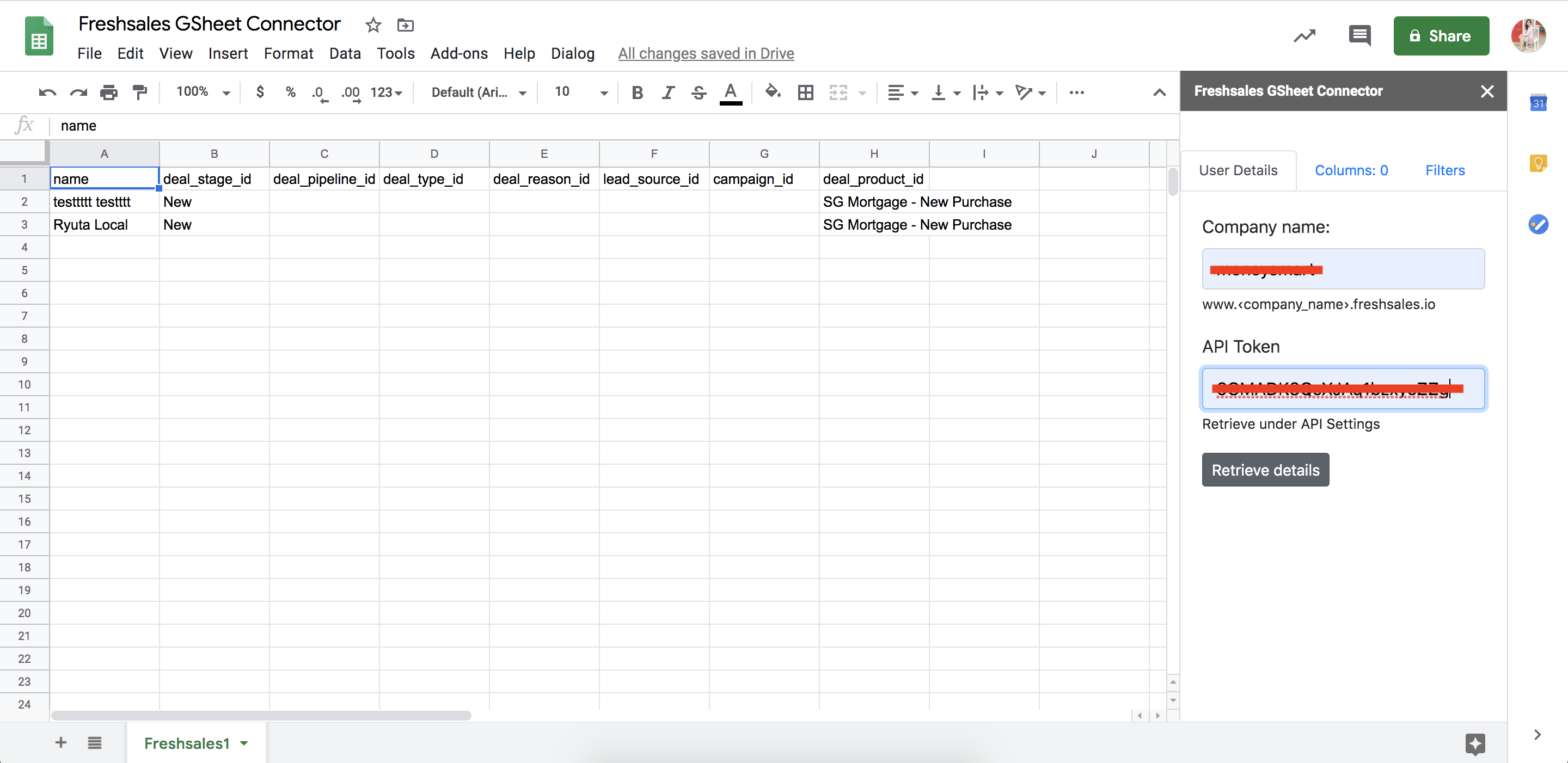Open the font size 10 dropdown

pyautogui.click(x=581, y=93)
